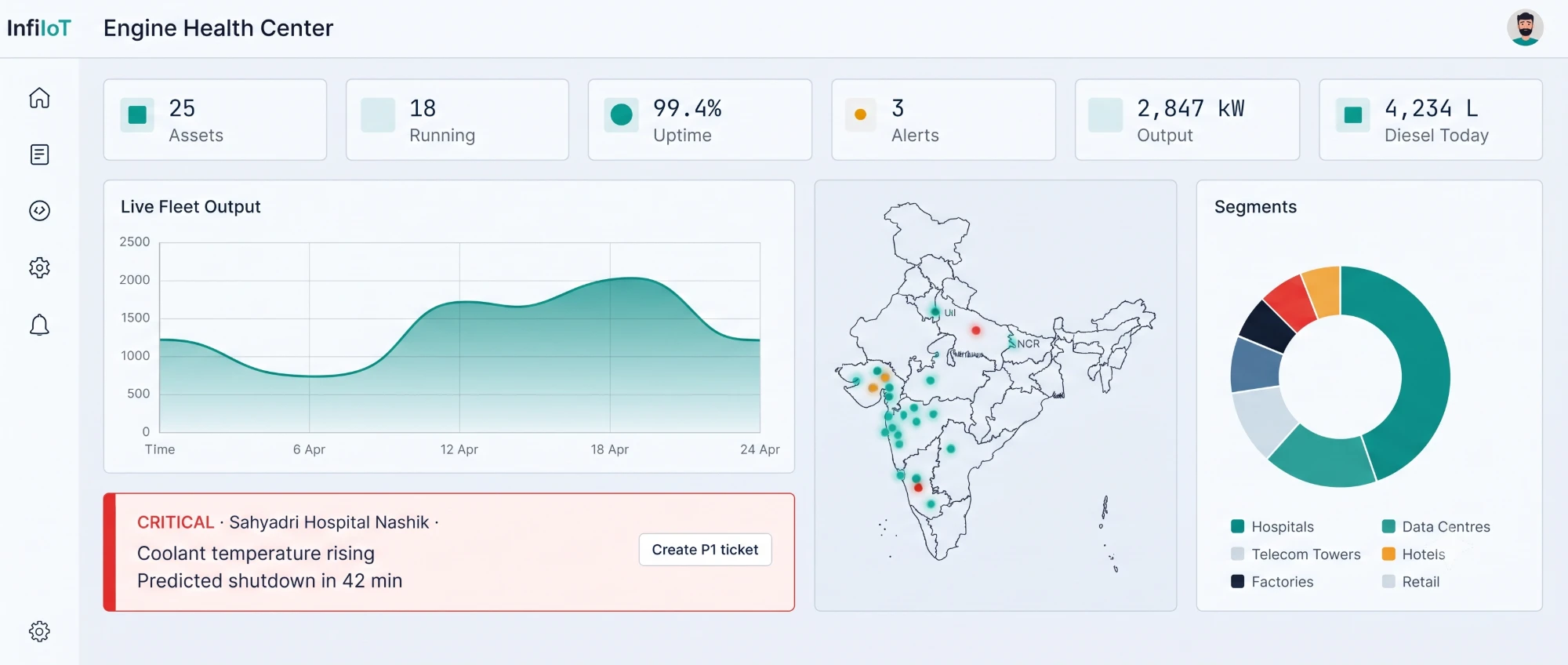Click the Data Centres legend color swatch
Viewport: 1568px width, 665px height.
1388,526
